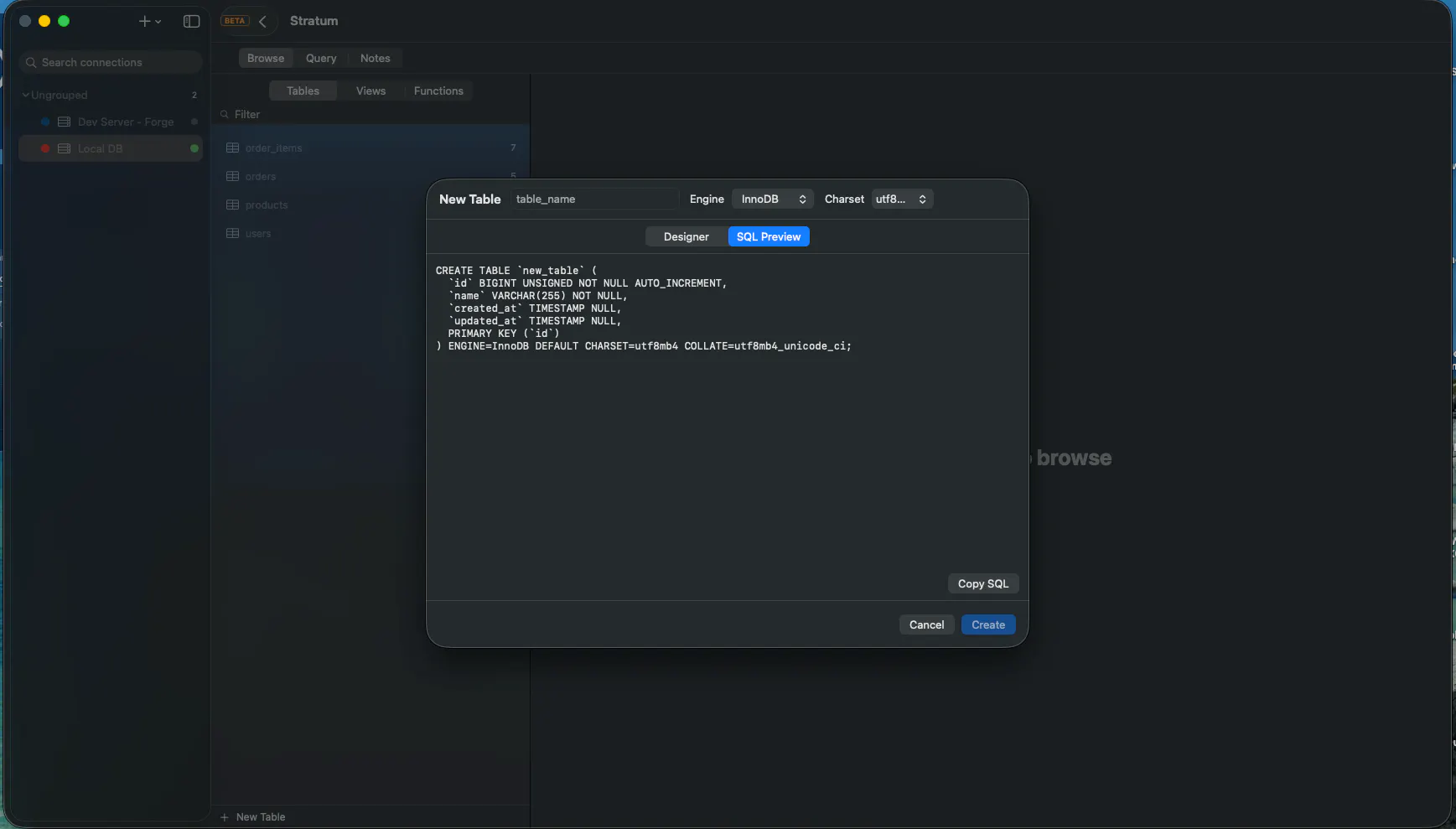This screenshot has height=829, width=1456.
Task: Click the products table icon
Action: pyautogui.click(x=233, y=205)
